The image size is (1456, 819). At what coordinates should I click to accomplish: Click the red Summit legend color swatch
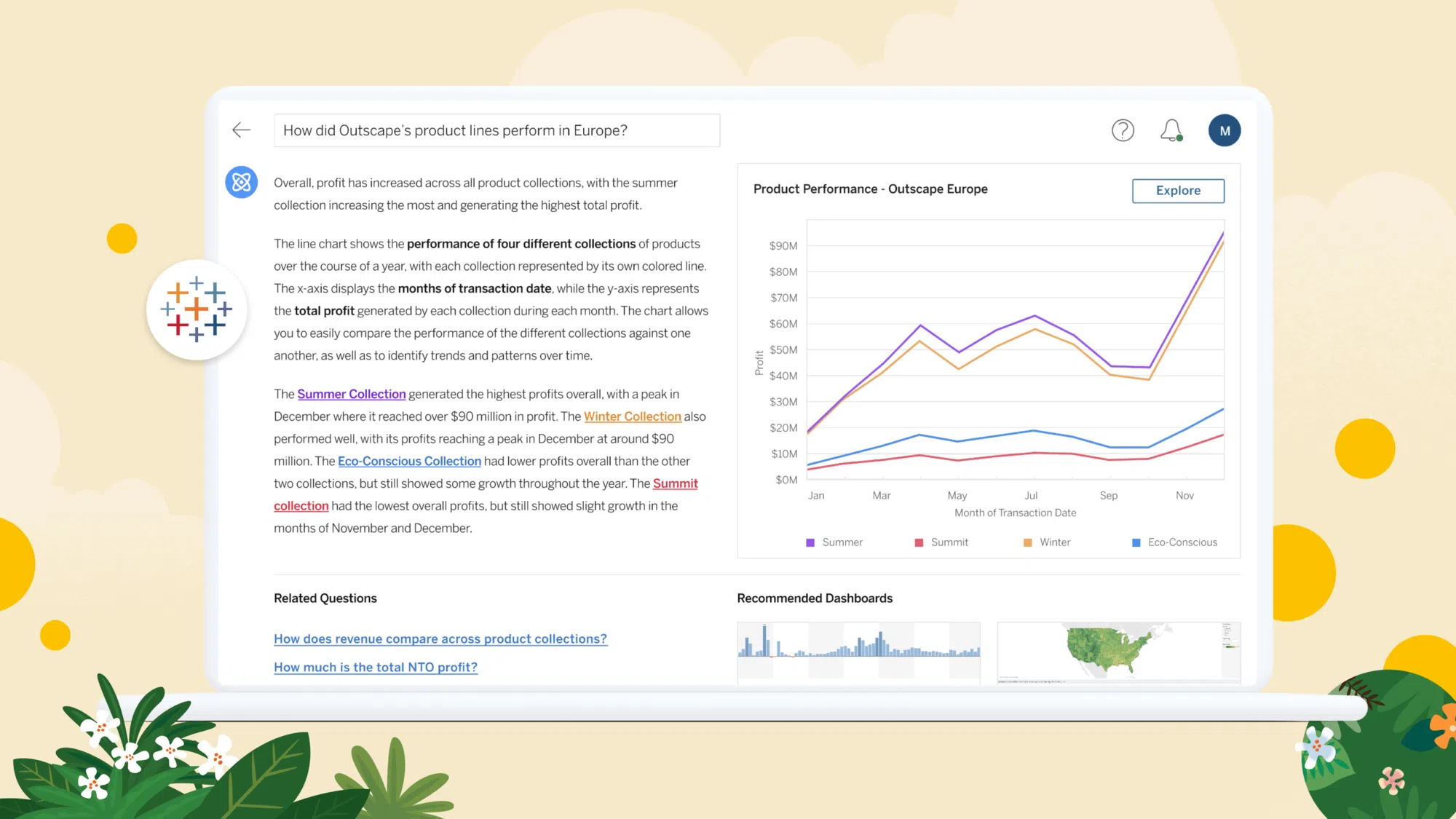(x=919, y=542)
